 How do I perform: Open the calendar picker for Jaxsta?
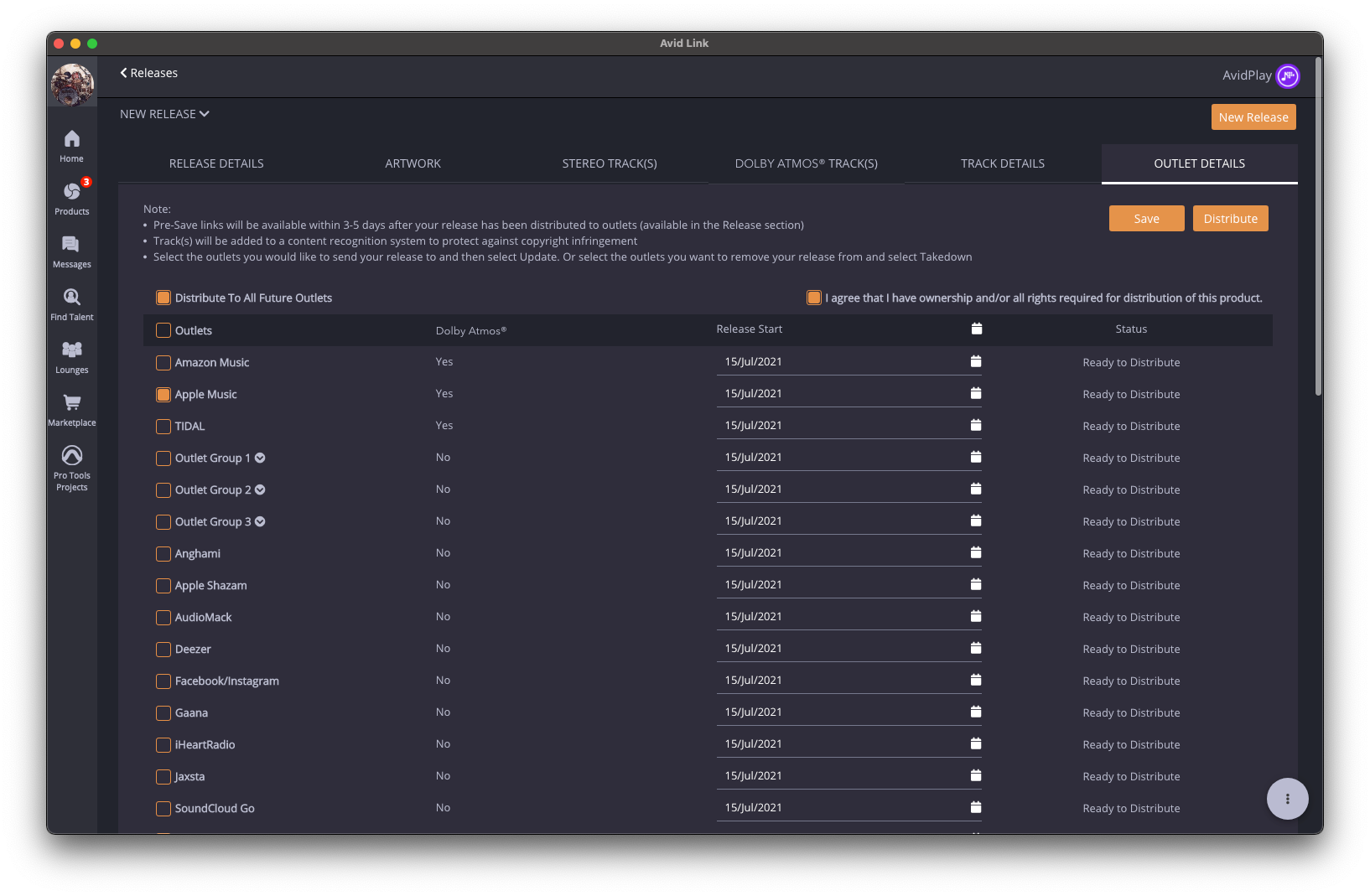tap(976, 775)
